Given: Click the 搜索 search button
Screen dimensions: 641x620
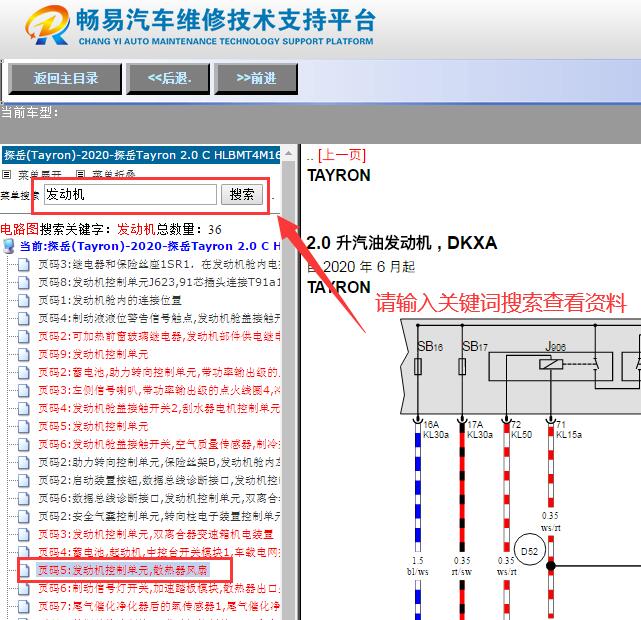Looking at the screenshot, I should [242, 195].
